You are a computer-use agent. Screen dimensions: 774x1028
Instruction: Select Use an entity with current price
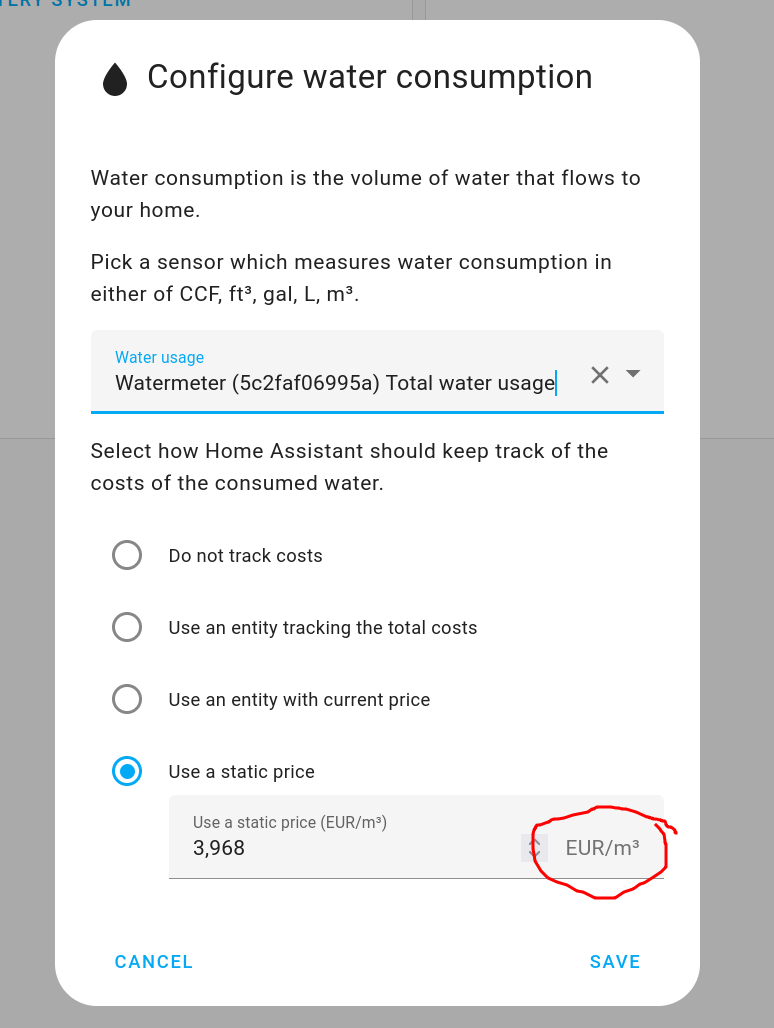click(127, 699)
